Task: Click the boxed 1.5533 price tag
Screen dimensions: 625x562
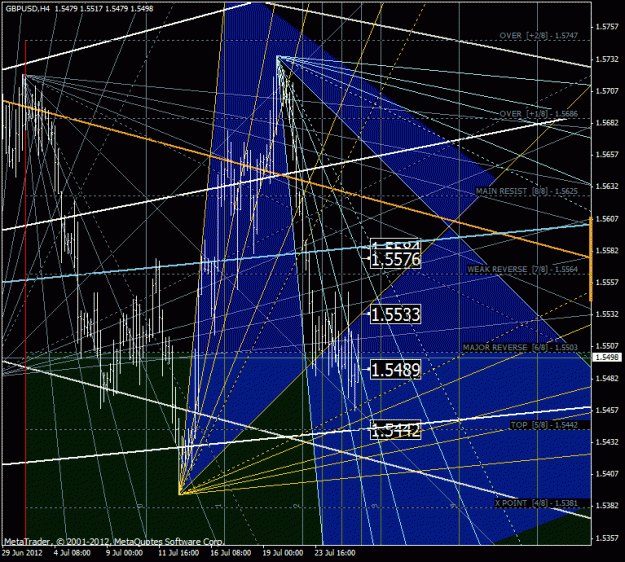Action: (x=395, y=315)
